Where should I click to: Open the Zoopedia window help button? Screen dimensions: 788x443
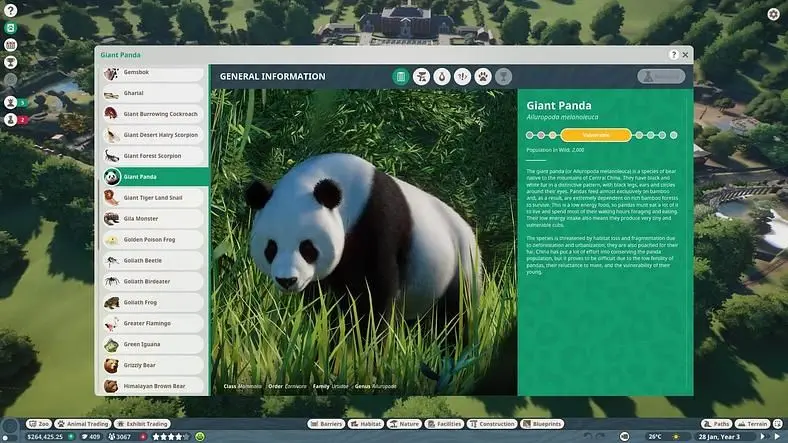coord(673,55)
